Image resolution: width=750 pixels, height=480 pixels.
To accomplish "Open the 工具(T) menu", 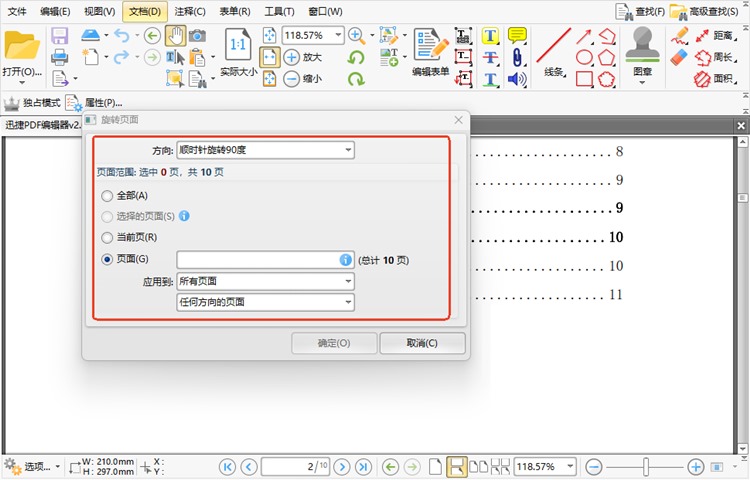I will 280,11.
